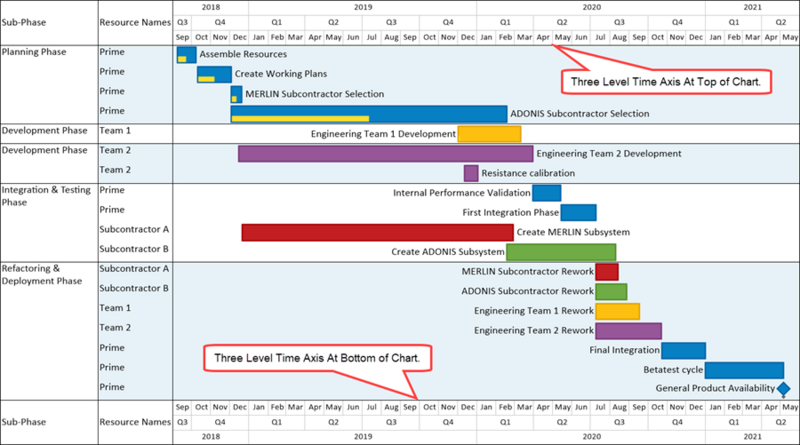Image resolution: width=800 pixels, height=445 pixels.
Task: Click the Final Integration task bar
Action: tap(684, 351)
